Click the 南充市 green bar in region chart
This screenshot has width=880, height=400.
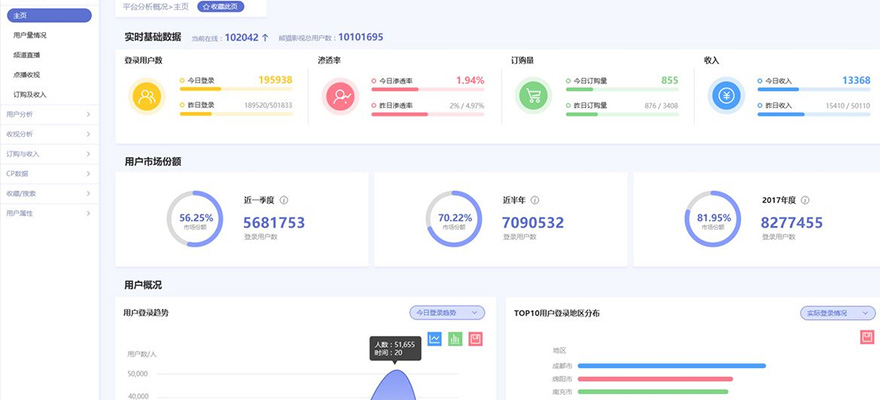point(653,392)
